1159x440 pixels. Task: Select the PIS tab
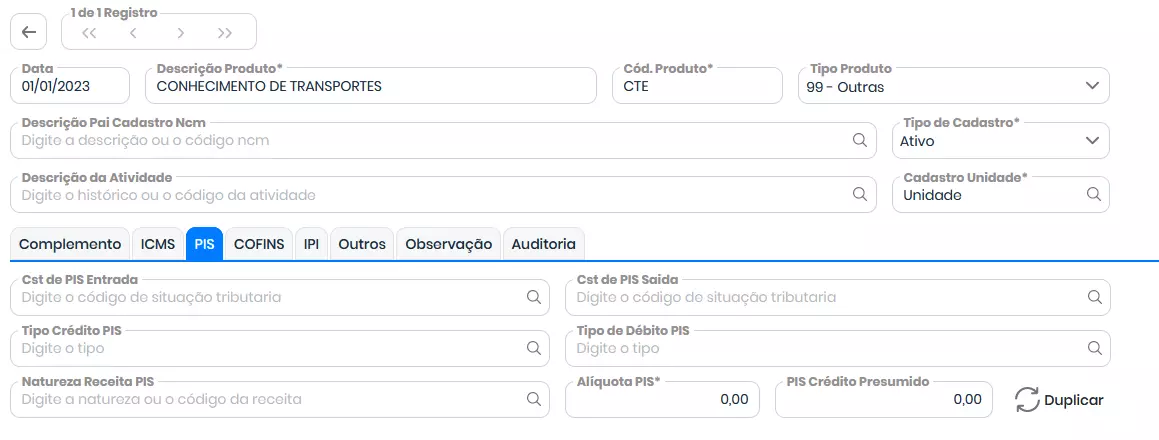pos(205,244)
